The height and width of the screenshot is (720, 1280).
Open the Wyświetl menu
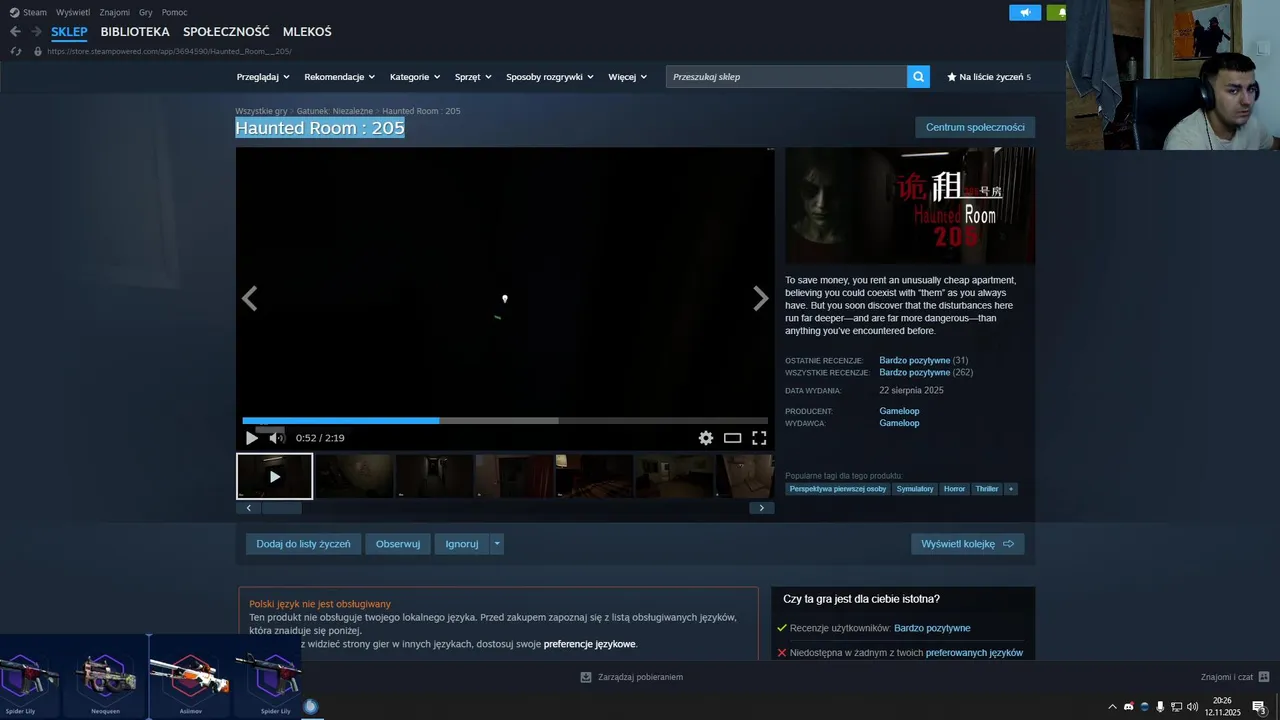click(72, 12)
